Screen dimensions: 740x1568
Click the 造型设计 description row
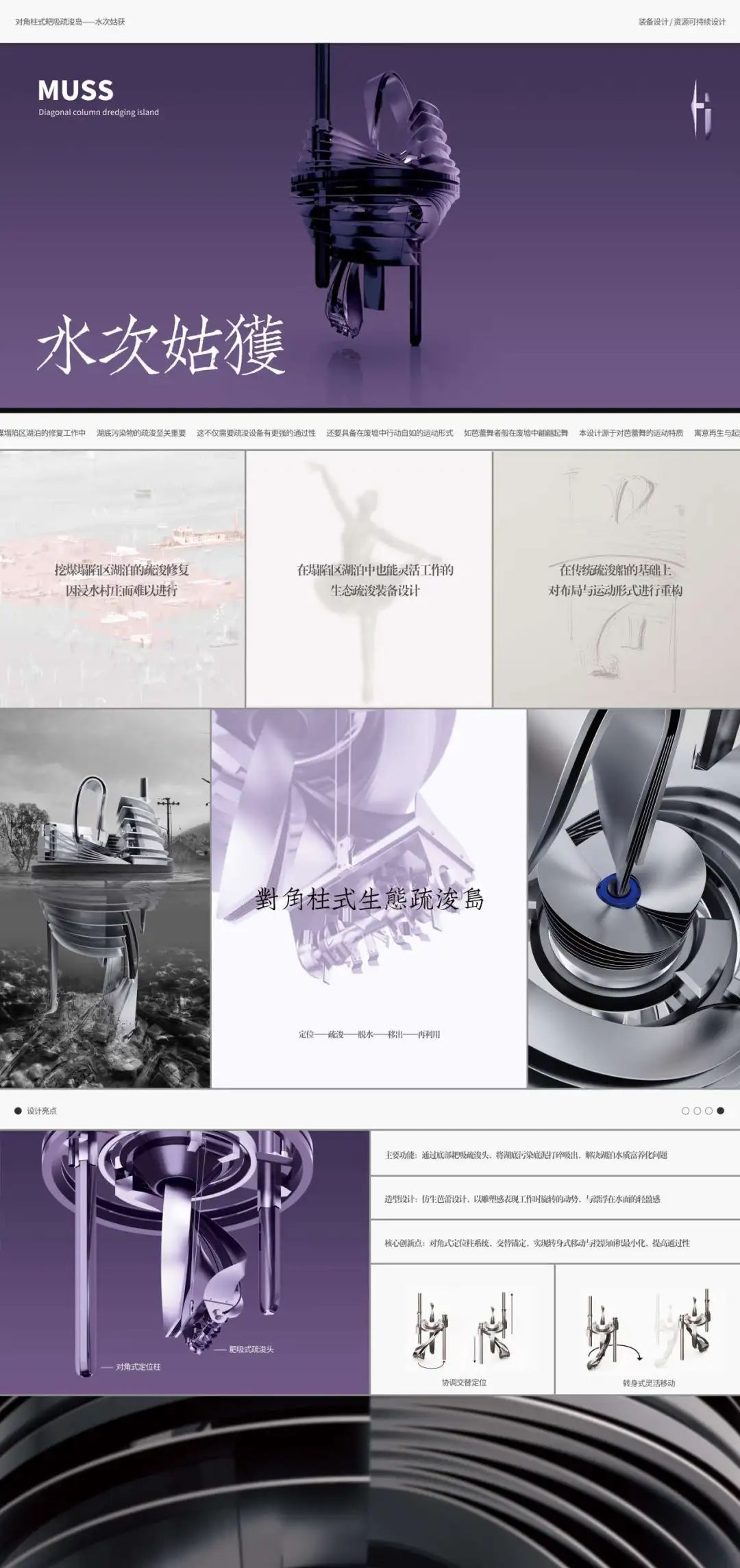click(555, 1199)
